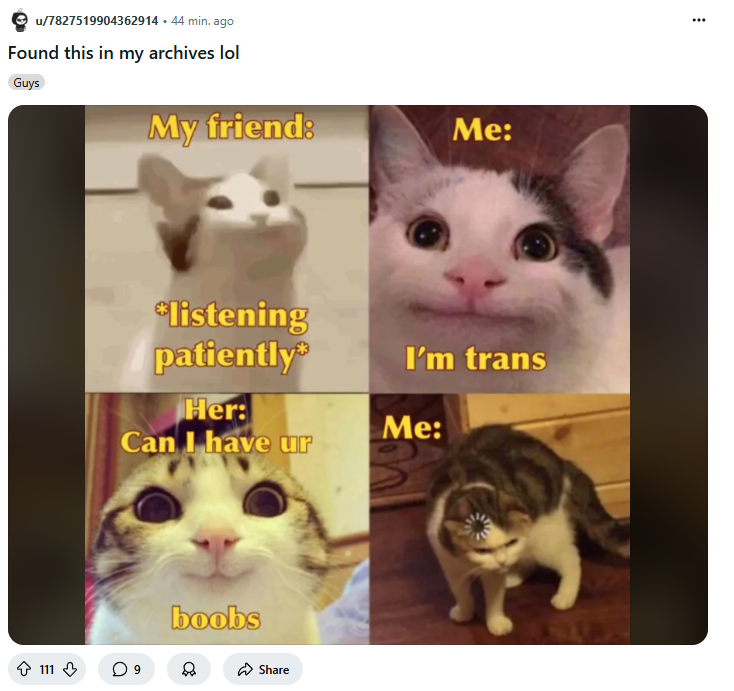Click the loading spinner on the cat's head
Image resolution: width=734 pixels, height=691 pixels.
coord(477,525)
